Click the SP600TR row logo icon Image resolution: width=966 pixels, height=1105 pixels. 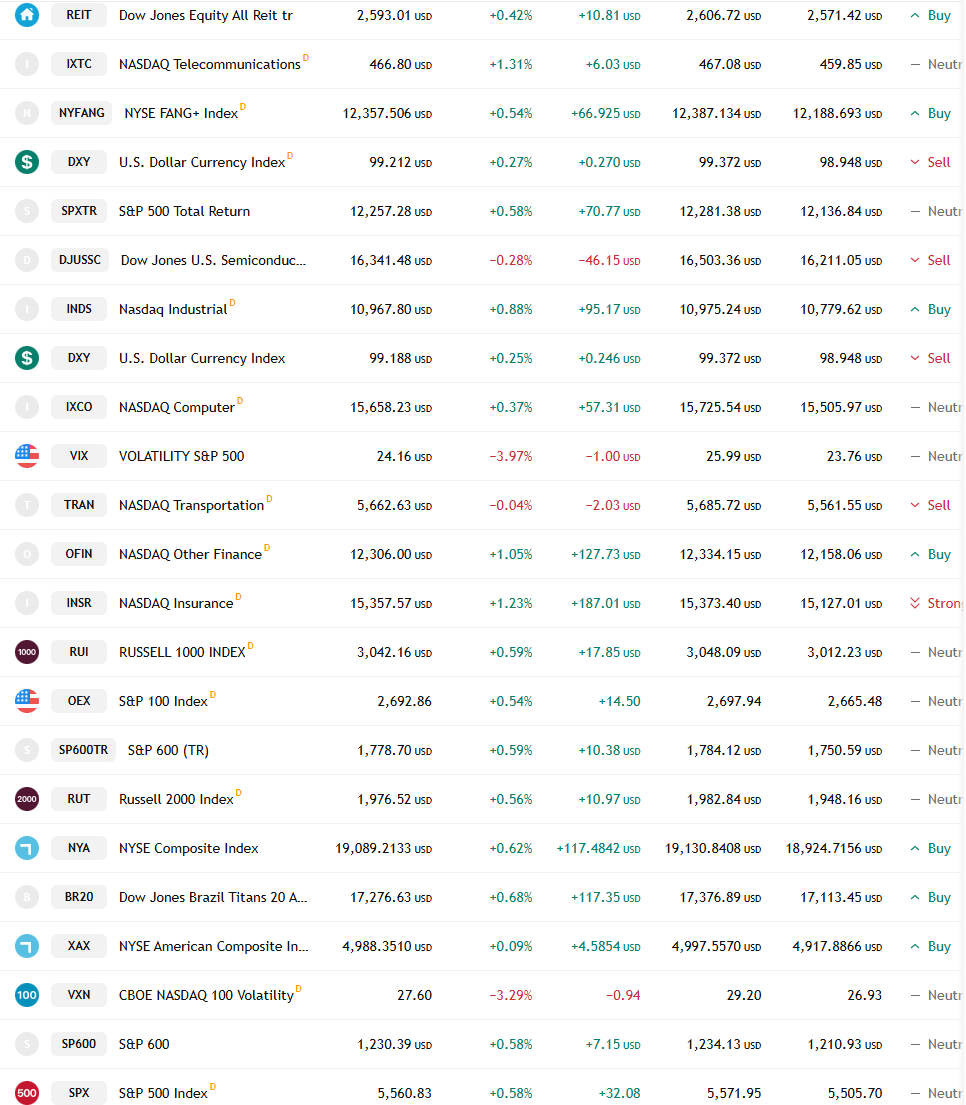click(27, 750)
